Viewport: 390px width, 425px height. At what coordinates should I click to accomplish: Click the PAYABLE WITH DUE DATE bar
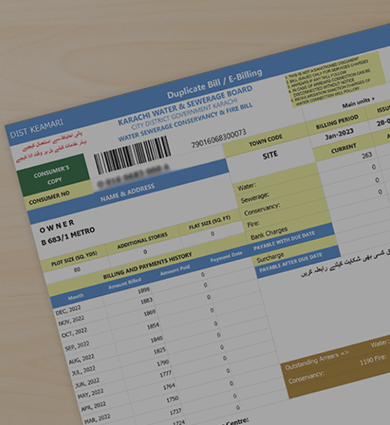(284, 241)
